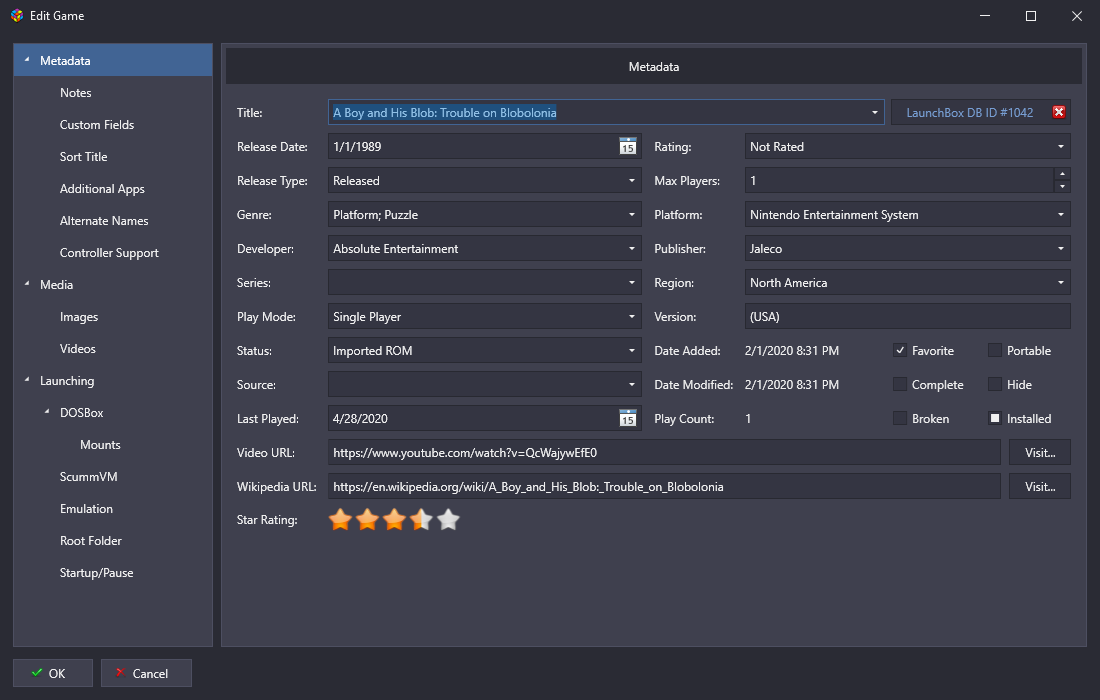1100x700 pixels.
Task: Open the Emulation page
Action: click(86, 509)
